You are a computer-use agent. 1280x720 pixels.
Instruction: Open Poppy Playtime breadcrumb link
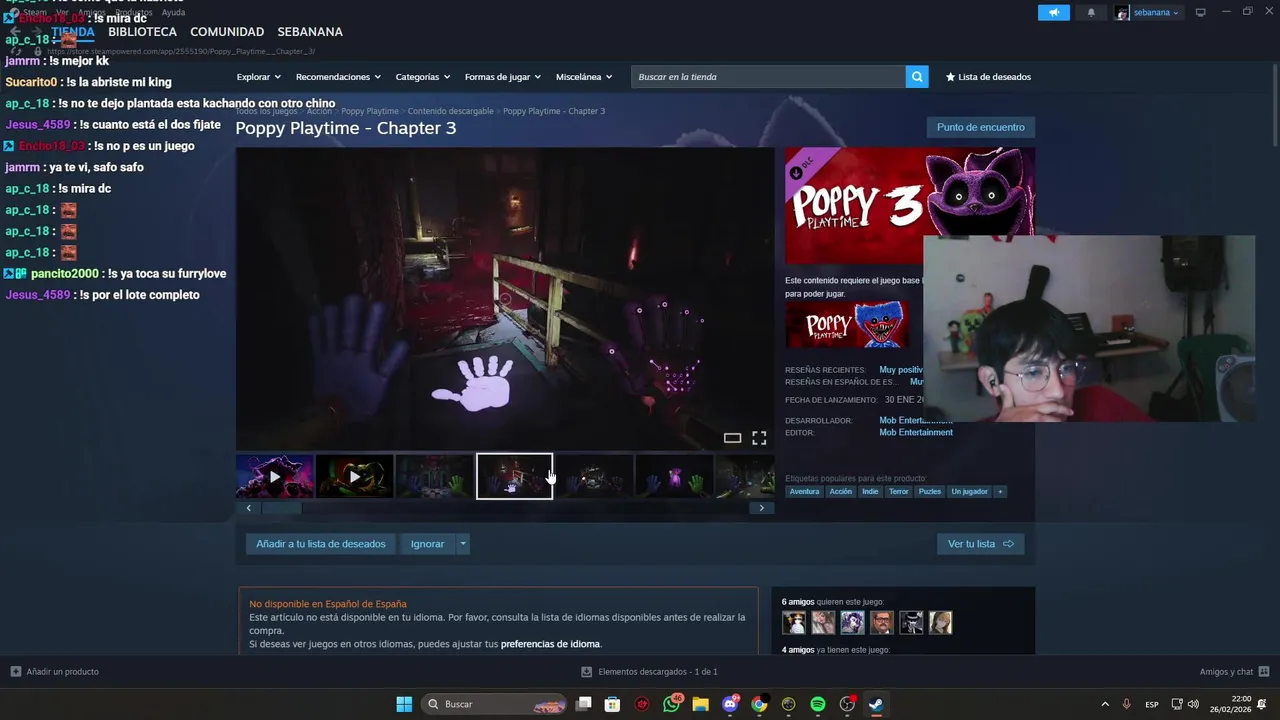[370, 111]
